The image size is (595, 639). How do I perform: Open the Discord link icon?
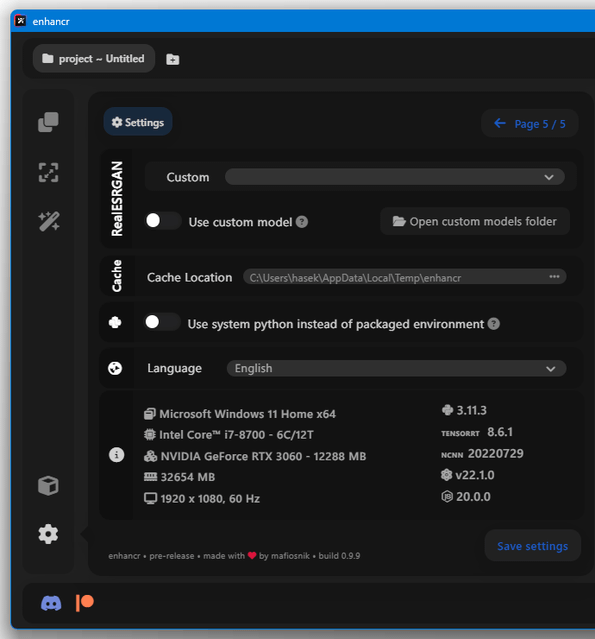(x=51, y=603)
